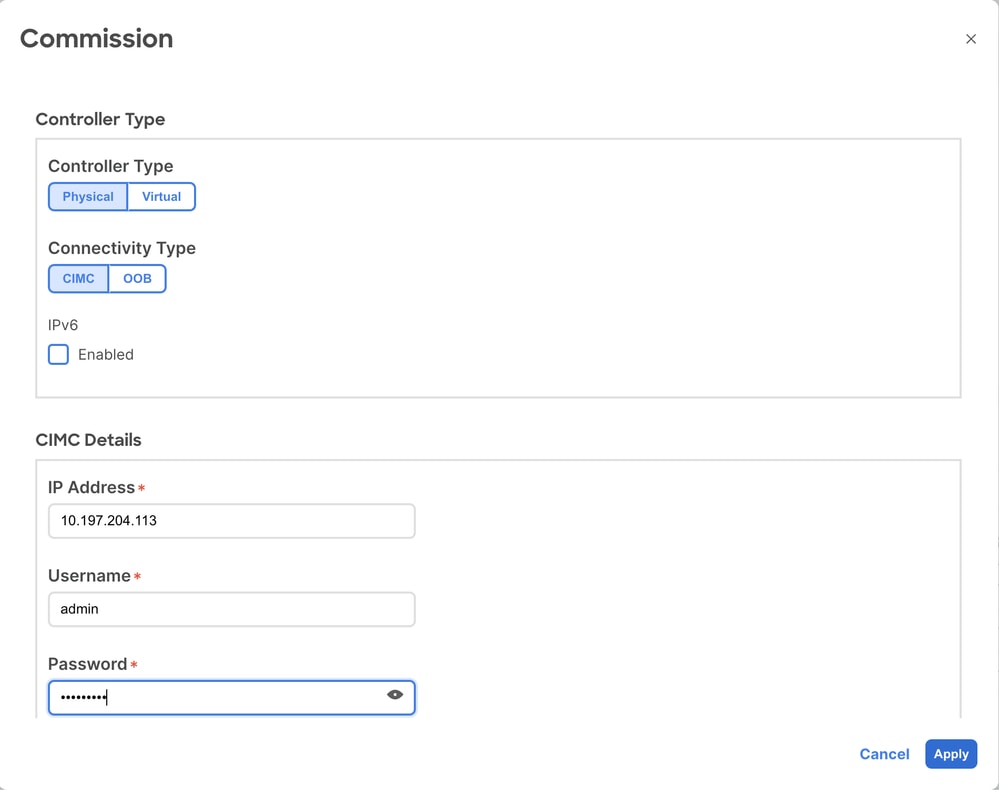Choose CIMC connectivity type
Viewport: 999px width, 795px height.
click(x=78, y=279)
